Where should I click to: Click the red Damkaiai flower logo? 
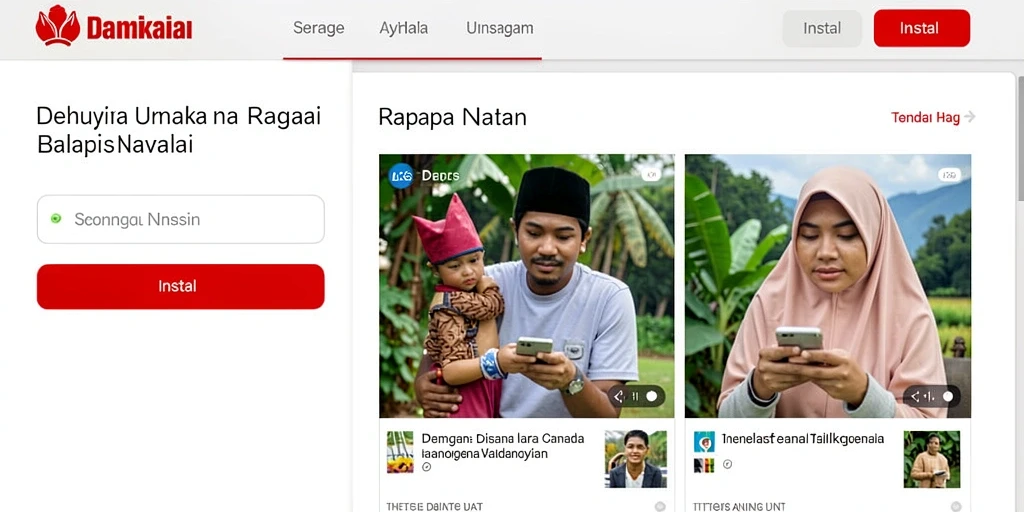coord(57,26)
